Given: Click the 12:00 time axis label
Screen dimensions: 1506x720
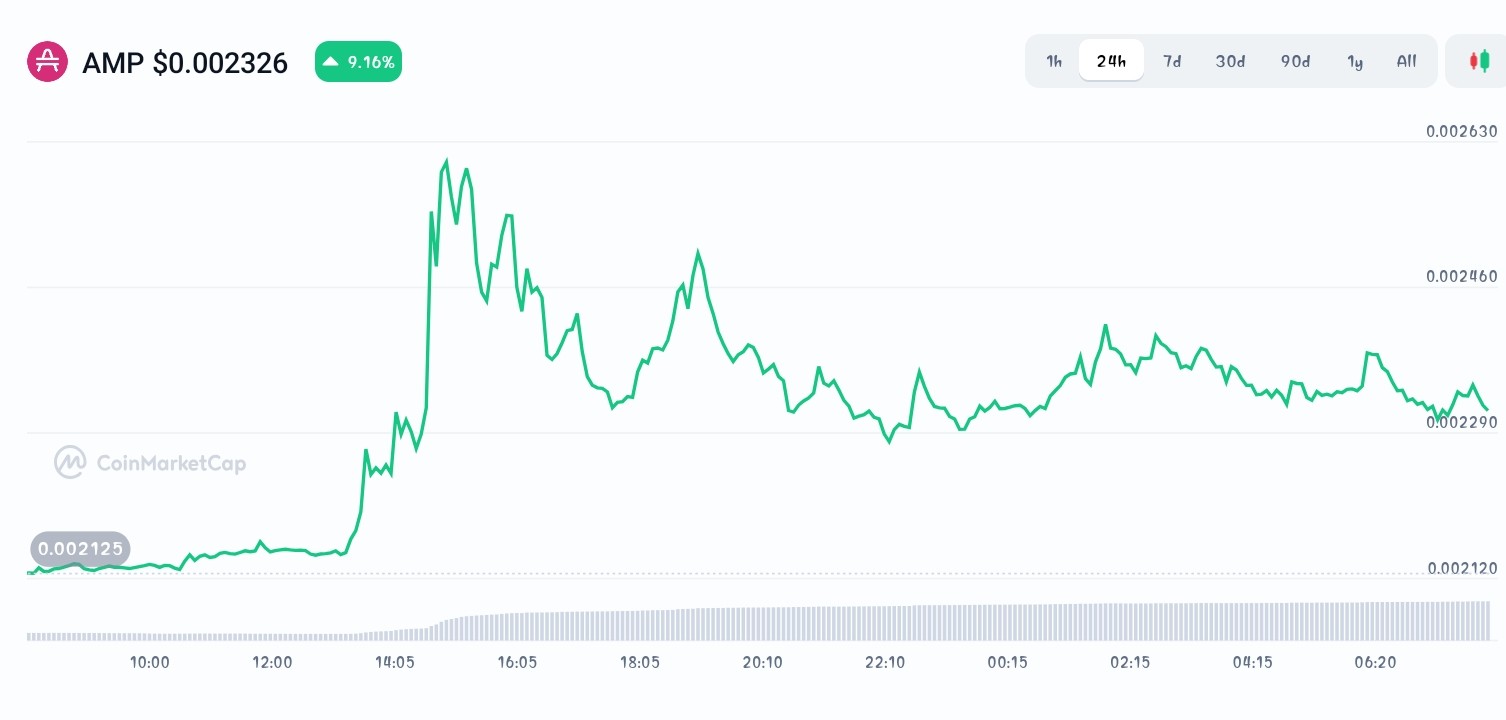Looking at the screenshot, I should [x=272, y=662].
